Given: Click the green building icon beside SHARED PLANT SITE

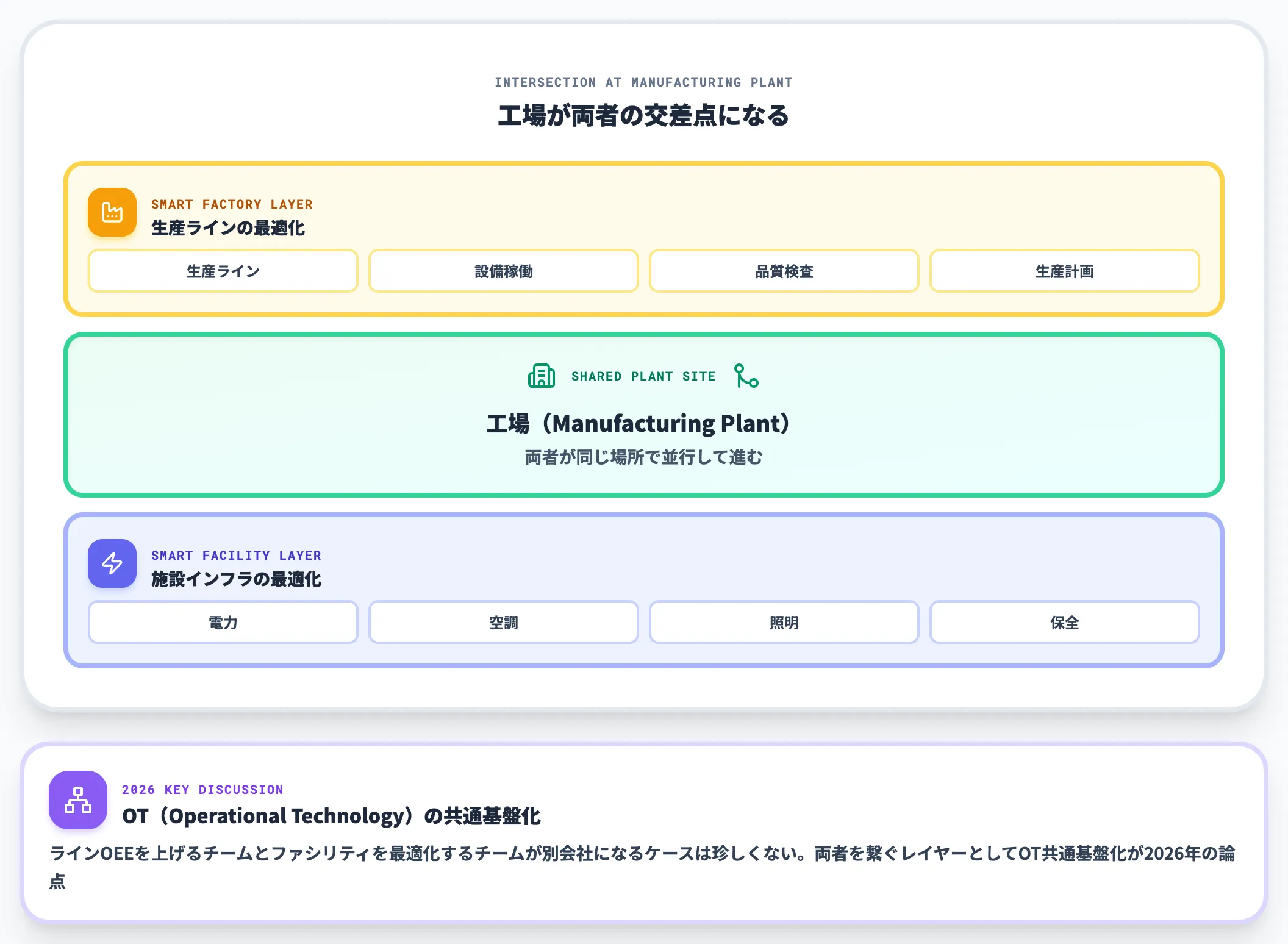Looking at the screenshot, I should point(542,376).
